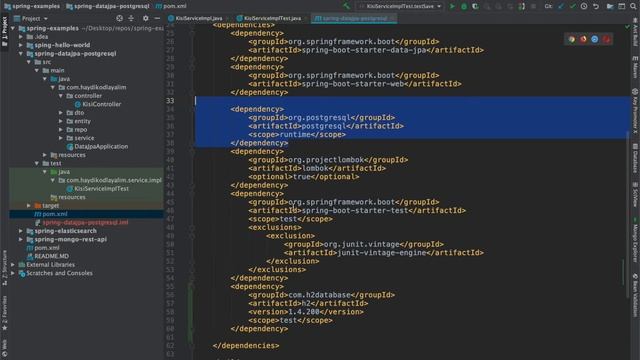
Task: Open in Firefox browser icon in editor
Action: pyautogui.click(x=583, y=39)
